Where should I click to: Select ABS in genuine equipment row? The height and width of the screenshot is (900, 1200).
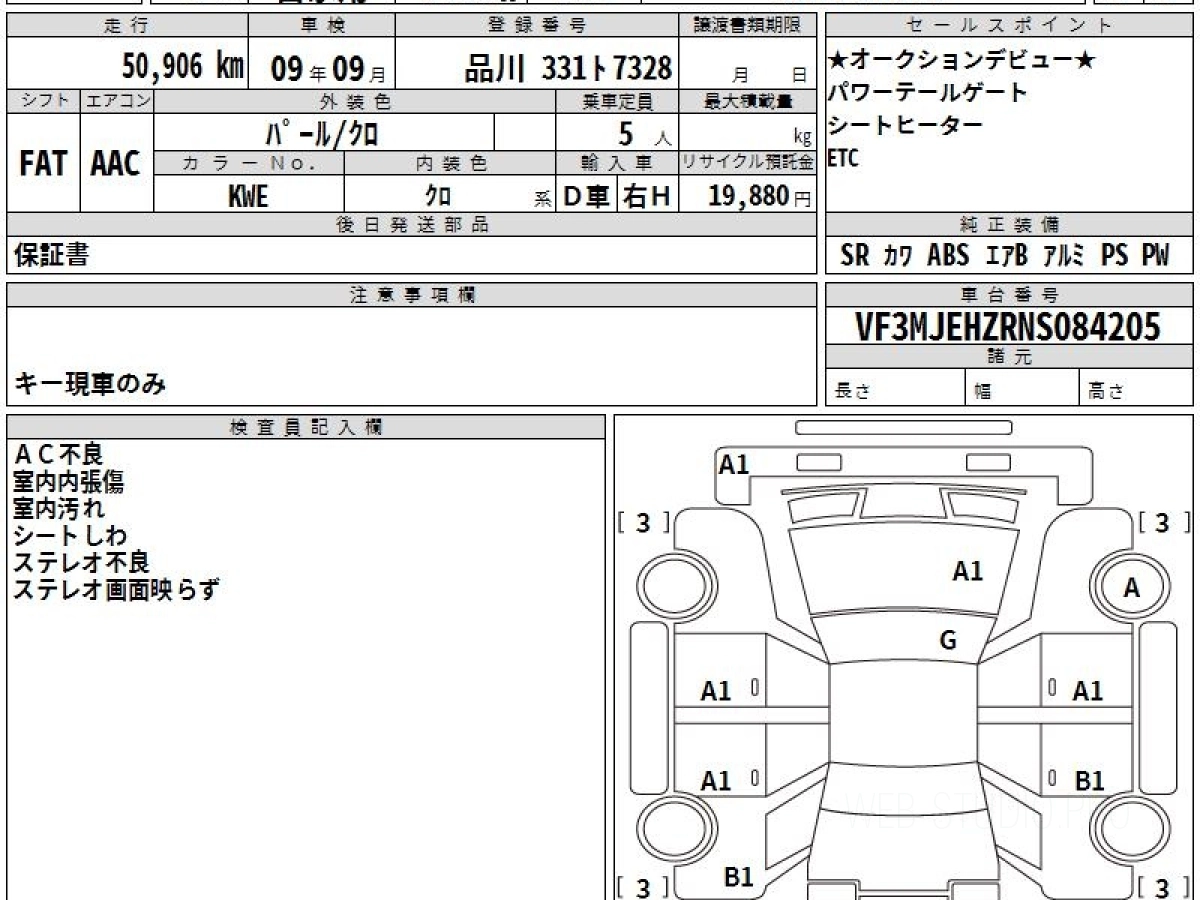(948, 255)
